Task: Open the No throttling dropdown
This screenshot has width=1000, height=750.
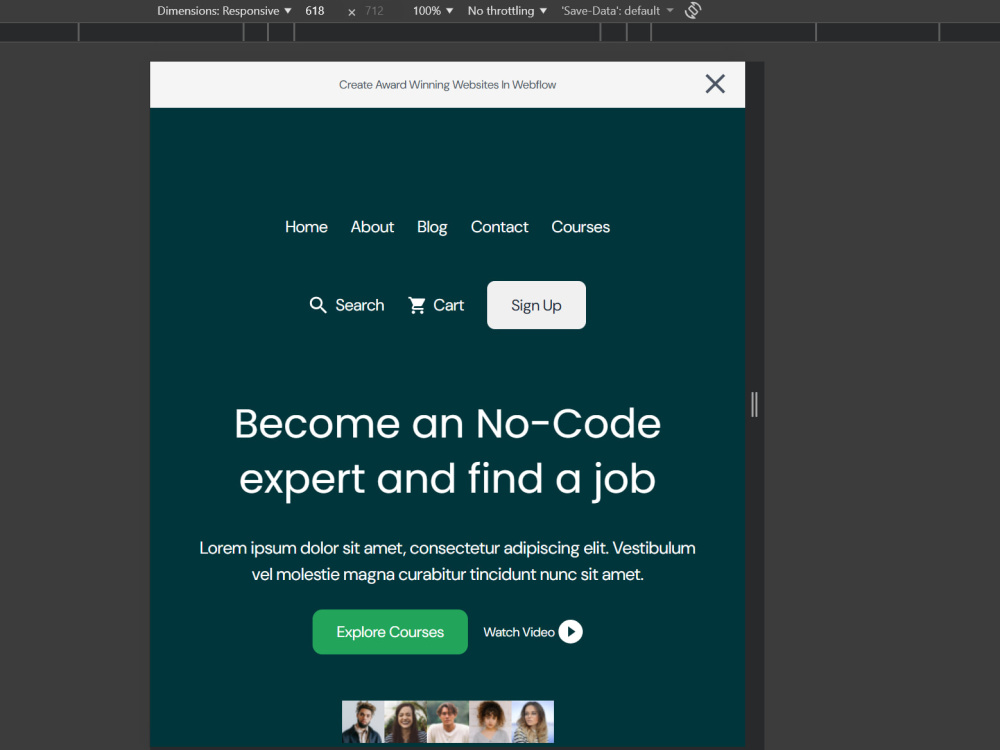Action: point(507,11)
